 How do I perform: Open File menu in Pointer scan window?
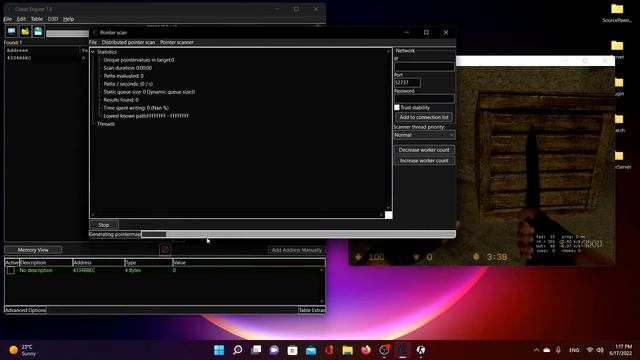(93, 42)
